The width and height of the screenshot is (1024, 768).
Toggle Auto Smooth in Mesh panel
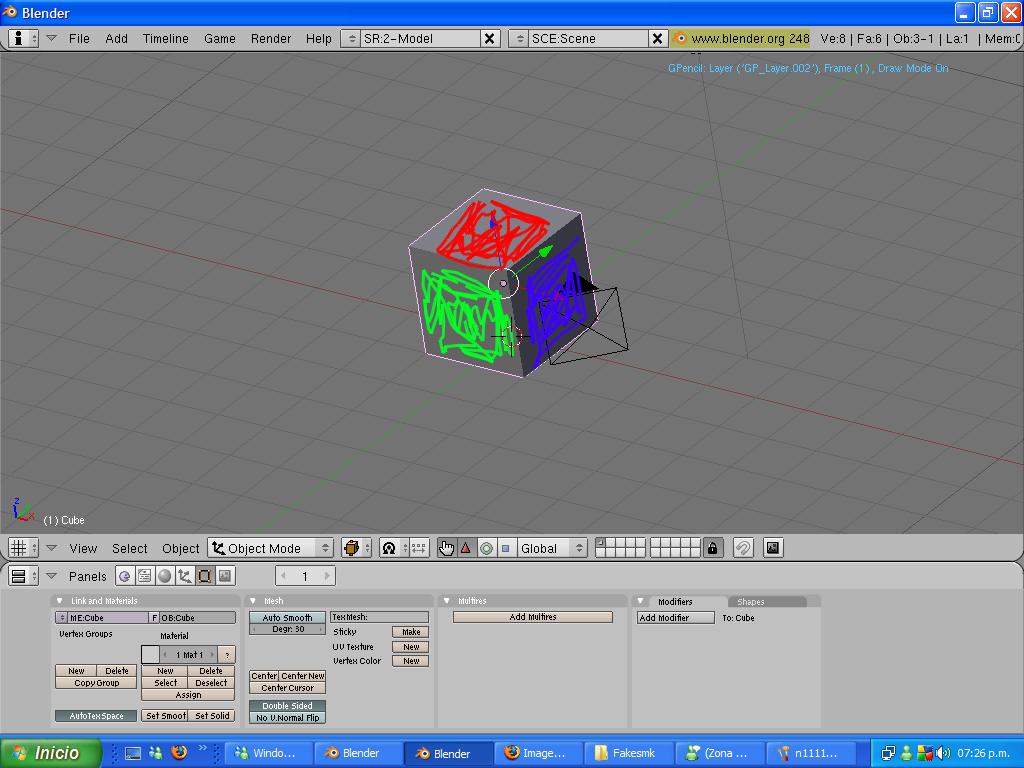pos(287,618)
